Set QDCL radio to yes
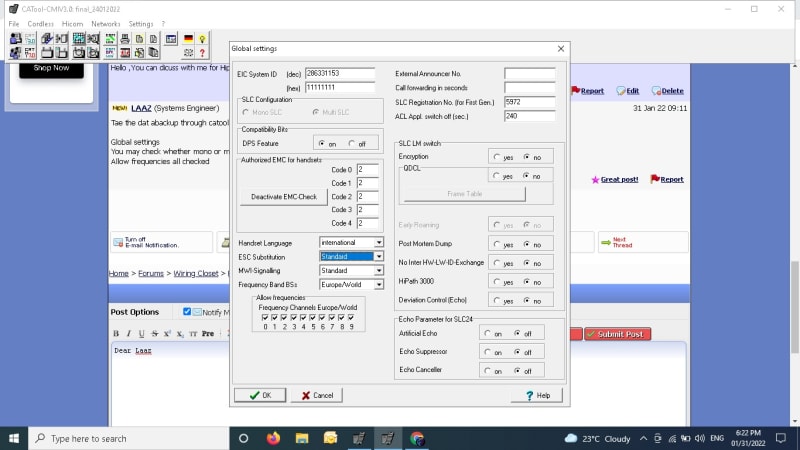Viewport: 800px width, 450px height. click(x=496, y=176)
